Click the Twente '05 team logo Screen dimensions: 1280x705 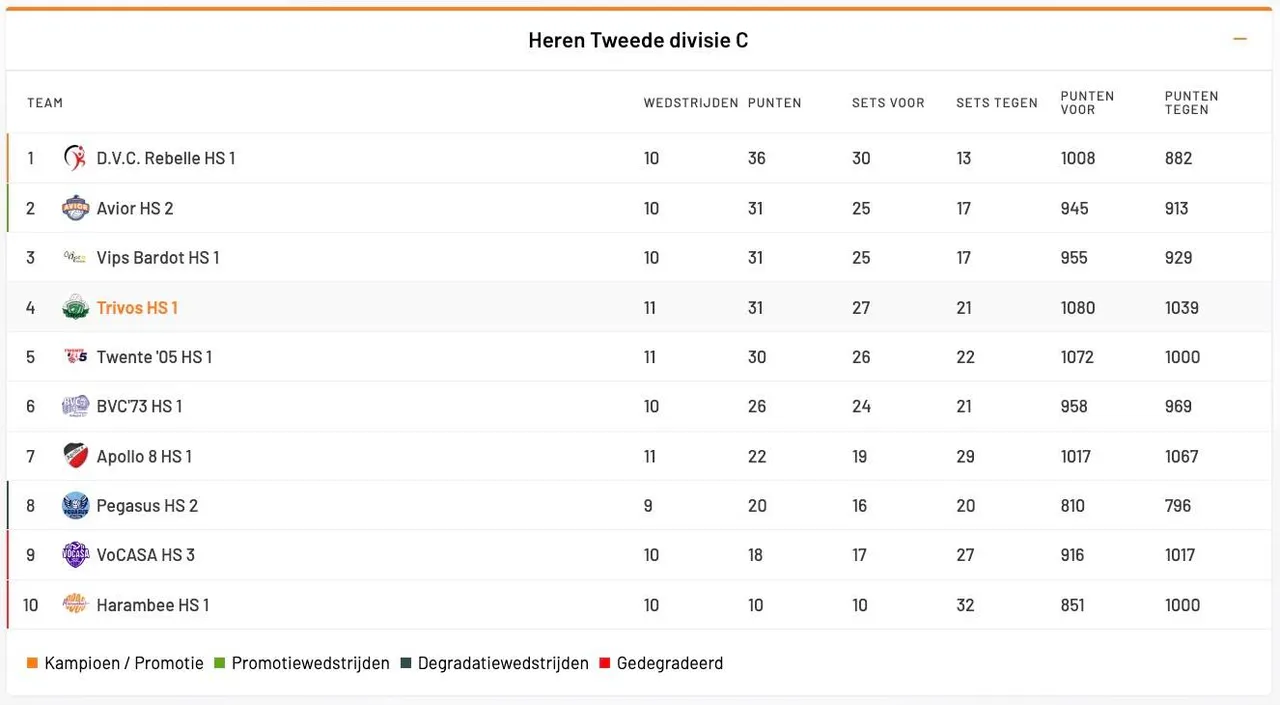point(75,357)
